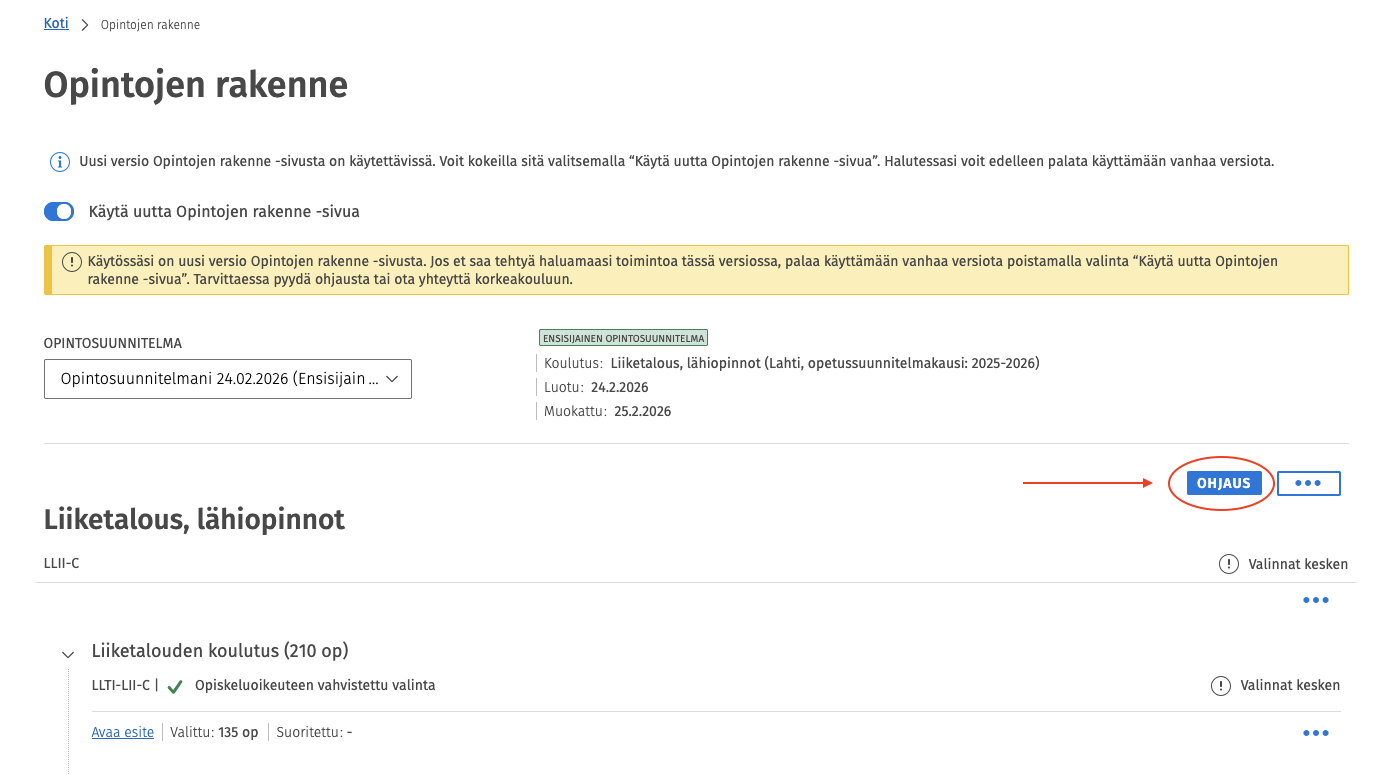Viewport: 1398px width, 775px height.
Task: Click the green checkmark next to LLTI-LII-C
Action: tap(175, 686)
